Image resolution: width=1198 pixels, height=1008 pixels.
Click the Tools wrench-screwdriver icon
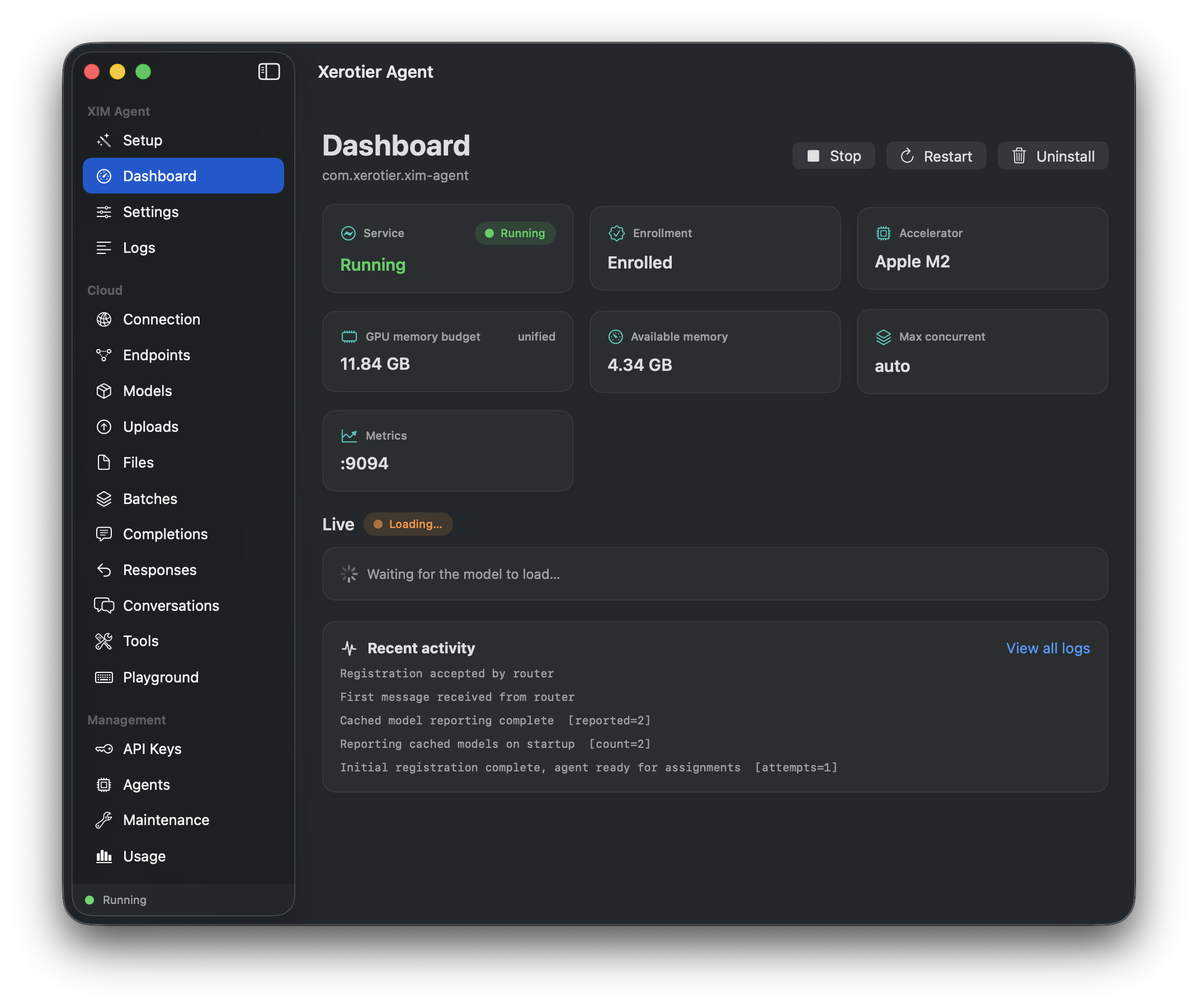(103, 641)
